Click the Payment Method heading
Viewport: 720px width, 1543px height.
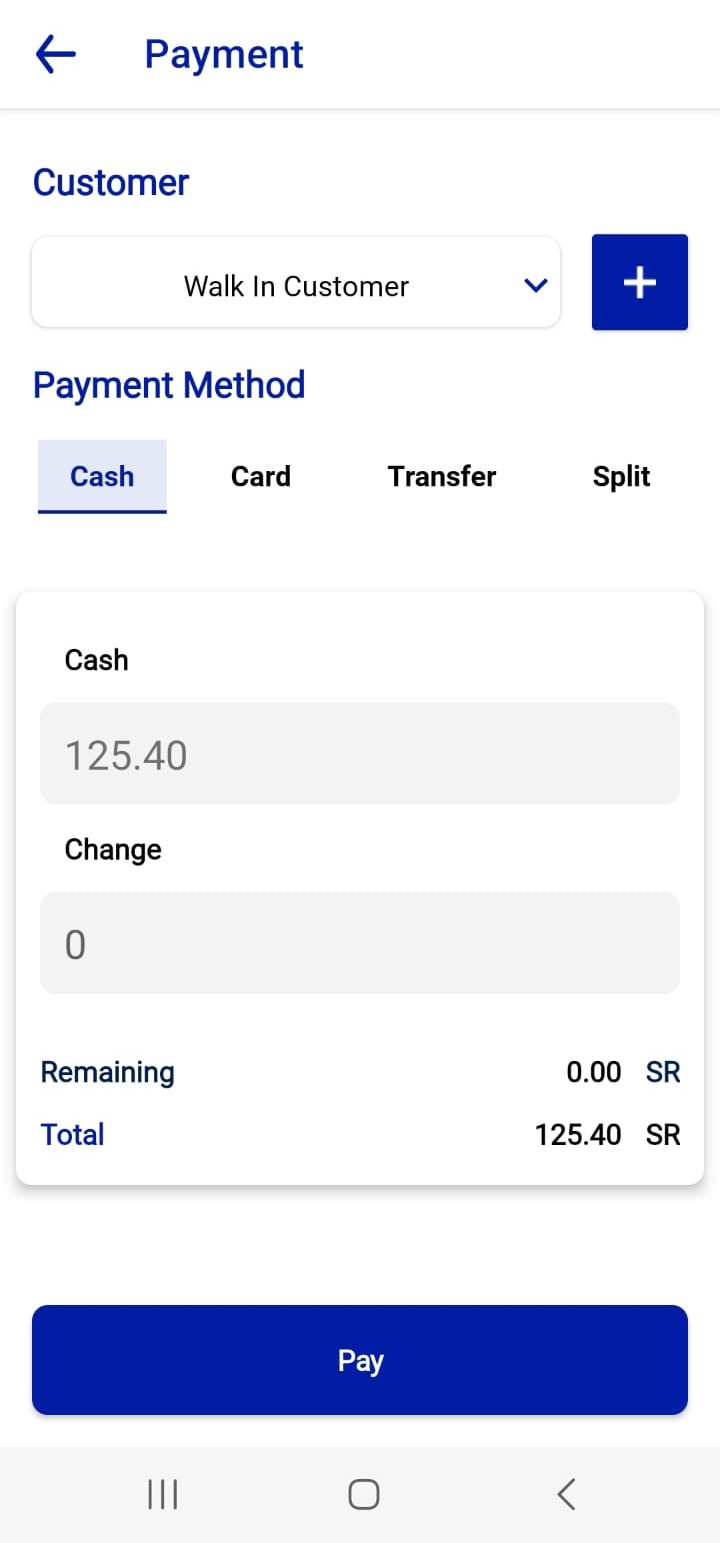(x=169, y=385)
